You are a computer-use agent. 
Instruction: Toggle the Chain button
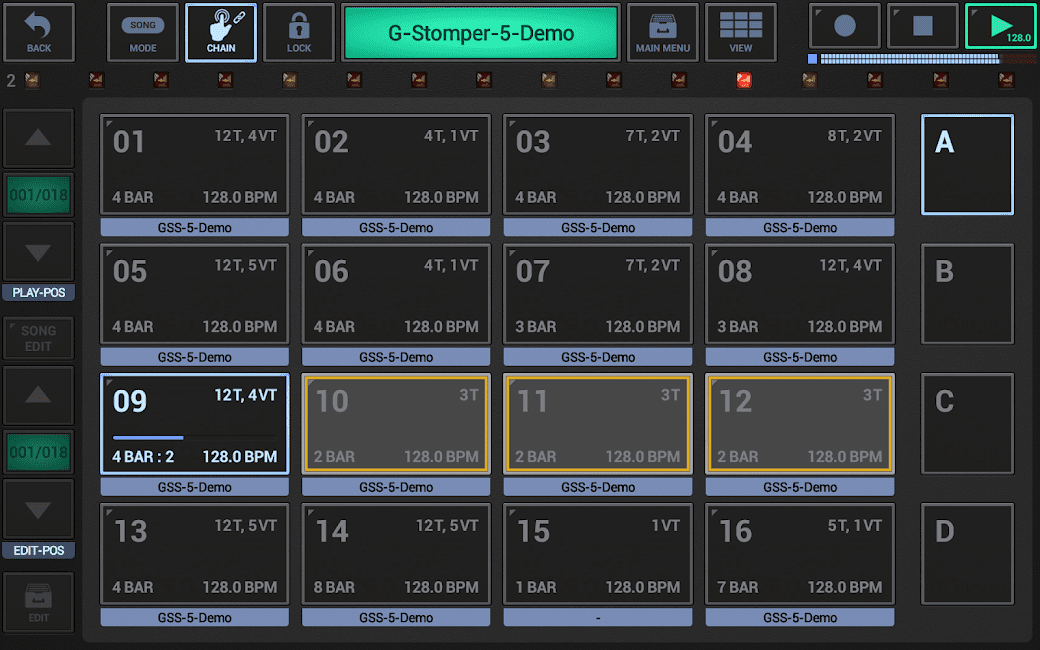coord(221,32)
